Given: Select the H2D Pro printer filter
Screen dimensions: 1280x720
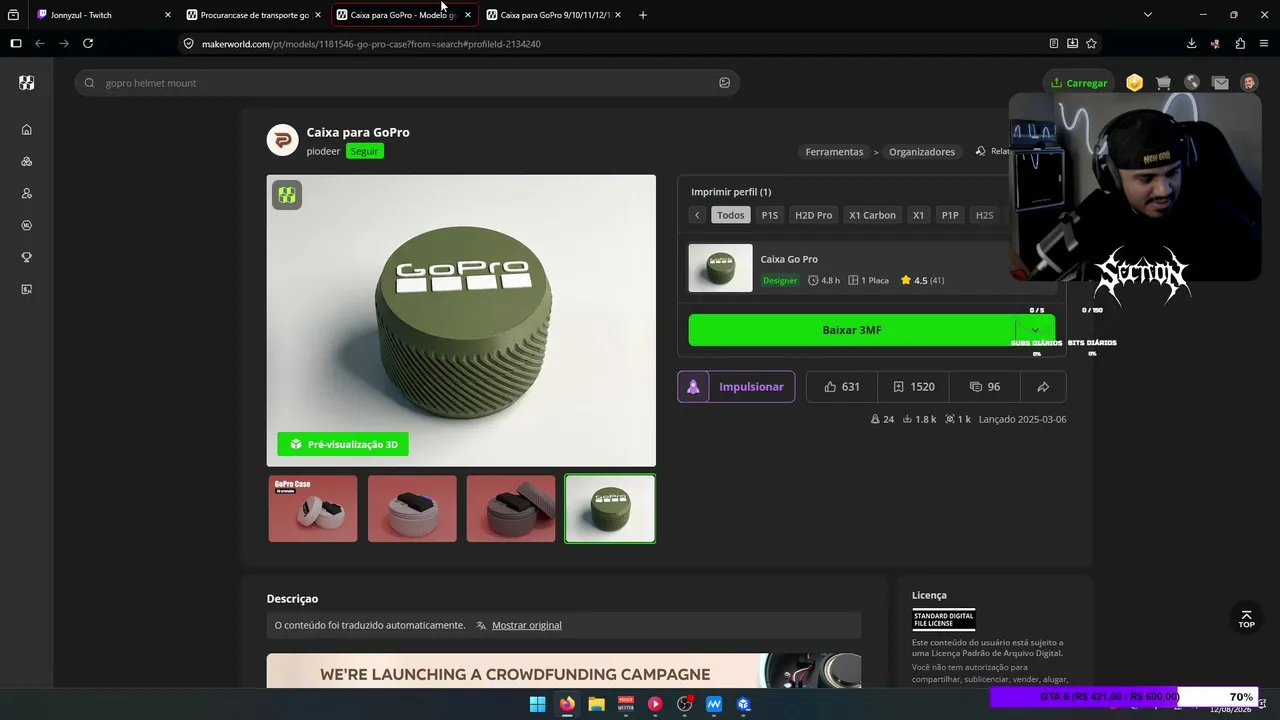Looking at the screenshot, I should [814, 215].
